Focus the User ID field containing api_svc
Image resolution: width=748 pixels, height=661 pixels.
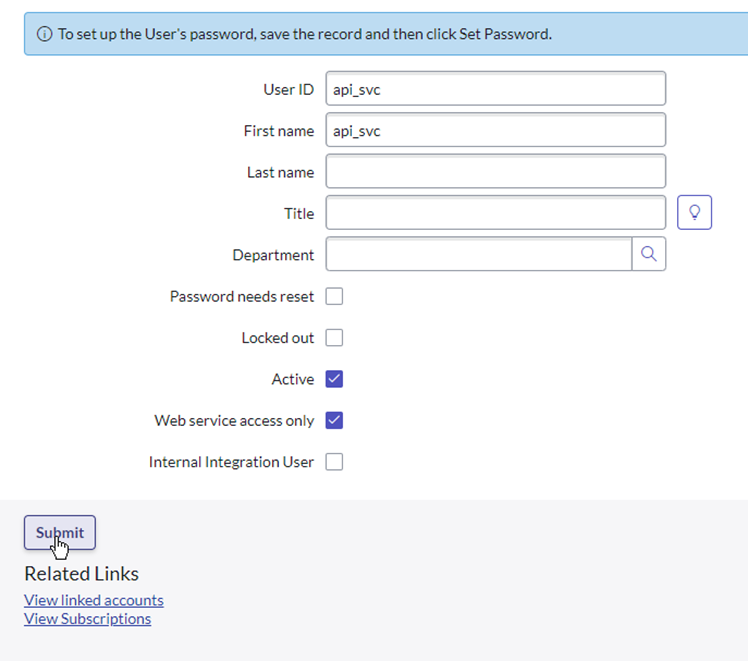[x=496, y=89]
